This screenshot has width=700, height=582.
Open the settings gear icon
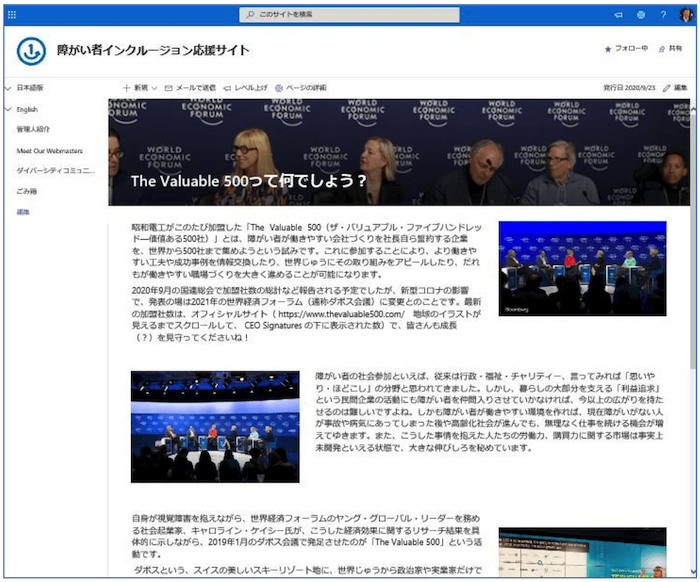tap(641, 15)
